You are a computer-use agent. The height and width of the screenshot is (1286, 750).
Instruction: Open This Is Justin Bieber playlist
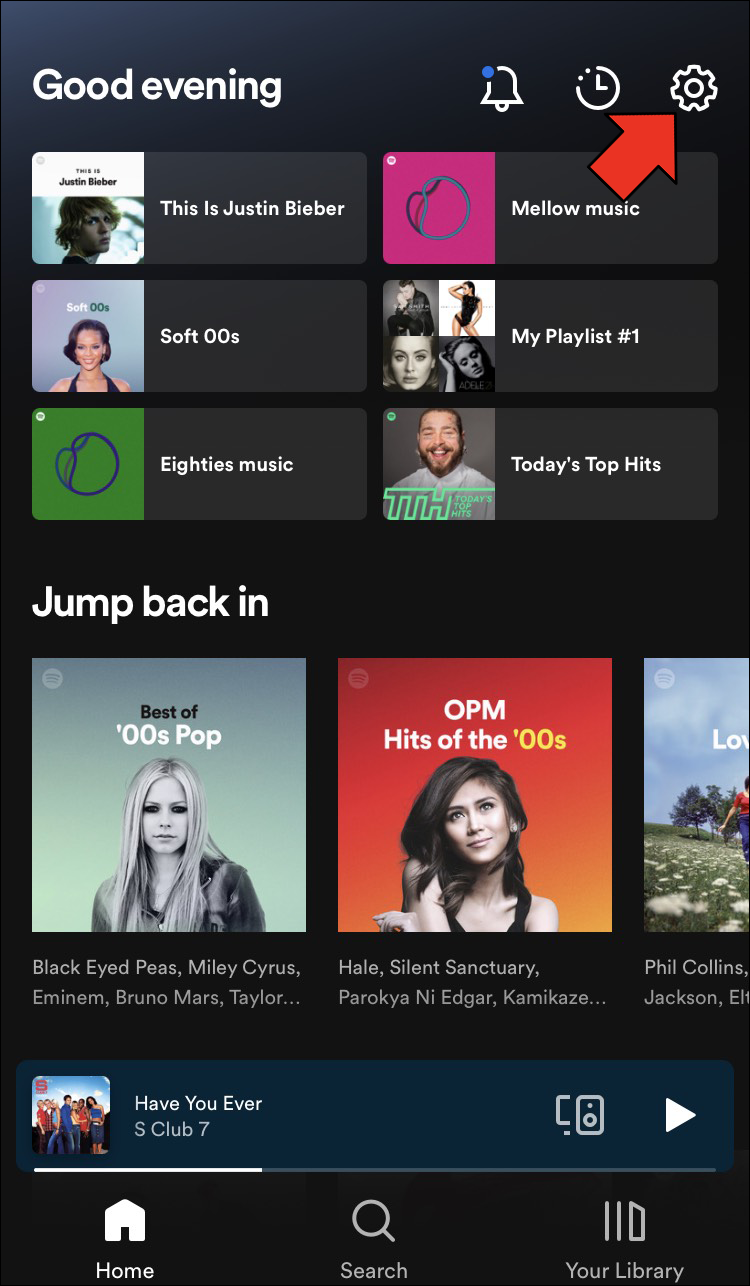click(x=199, y=208)
